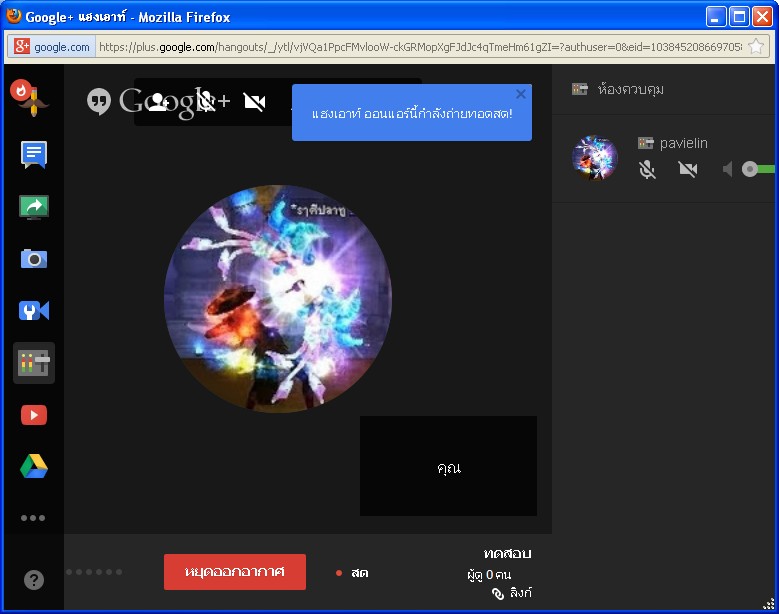Image resolution: width=779 pixels, height=614 pixels.
Task: Maximize the Firefox window
Action: 739,17
